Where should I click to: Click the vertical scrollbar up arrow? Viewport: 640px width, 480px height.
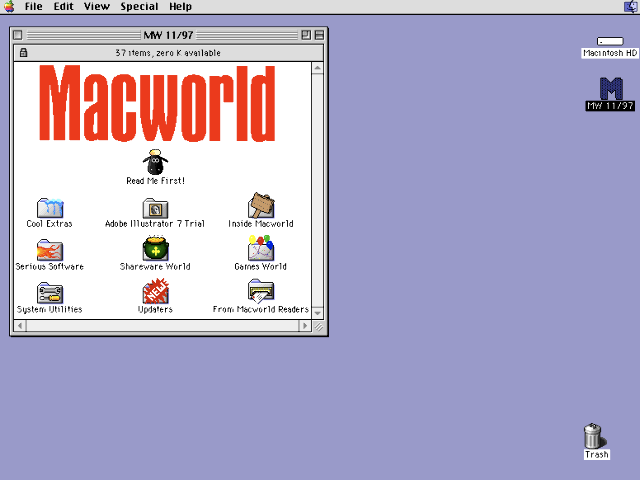pos(317,68)
